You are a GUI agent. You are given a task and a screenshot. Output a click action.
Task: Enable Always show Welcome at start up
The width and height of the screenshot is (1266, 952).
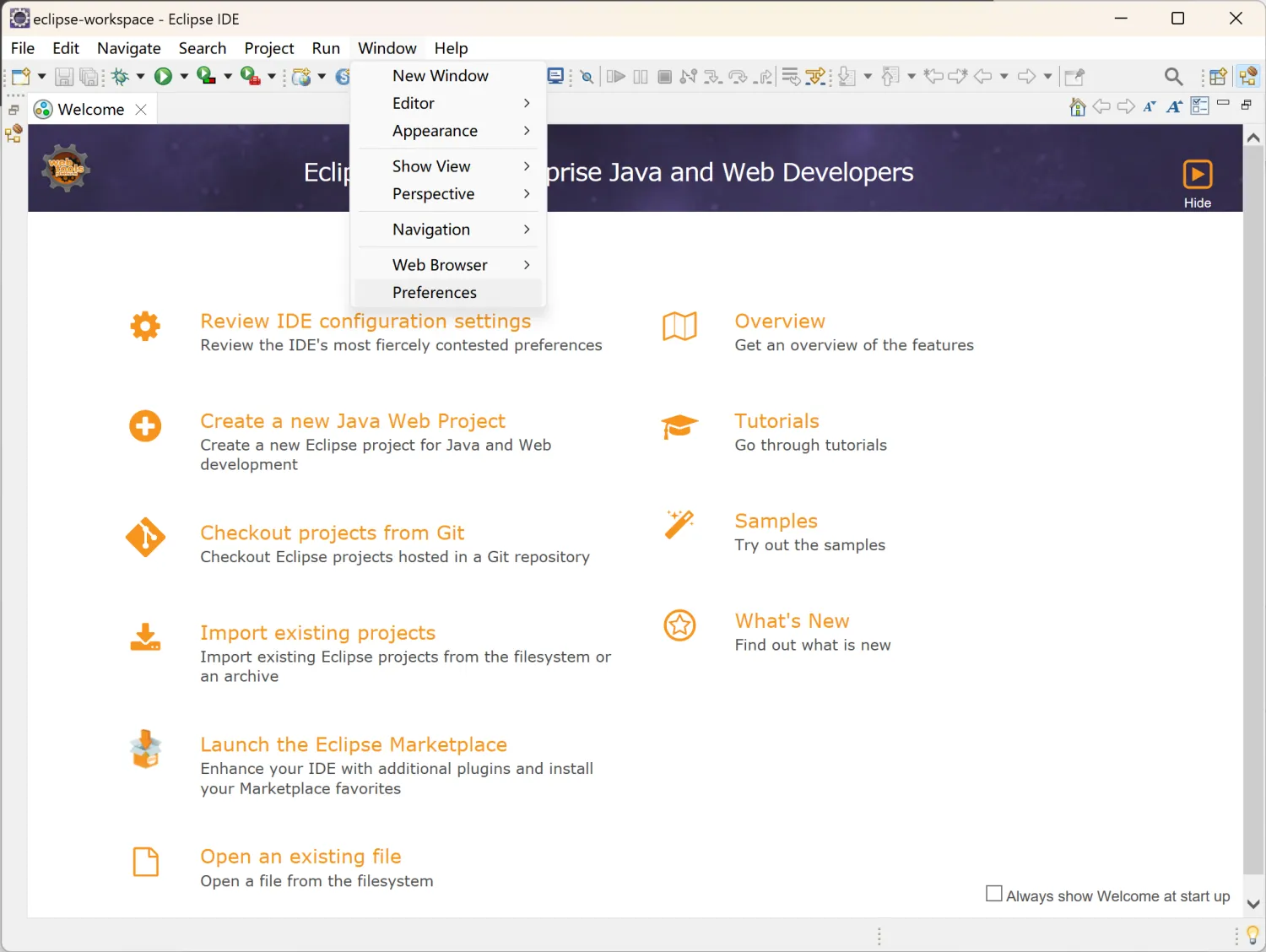994,894
